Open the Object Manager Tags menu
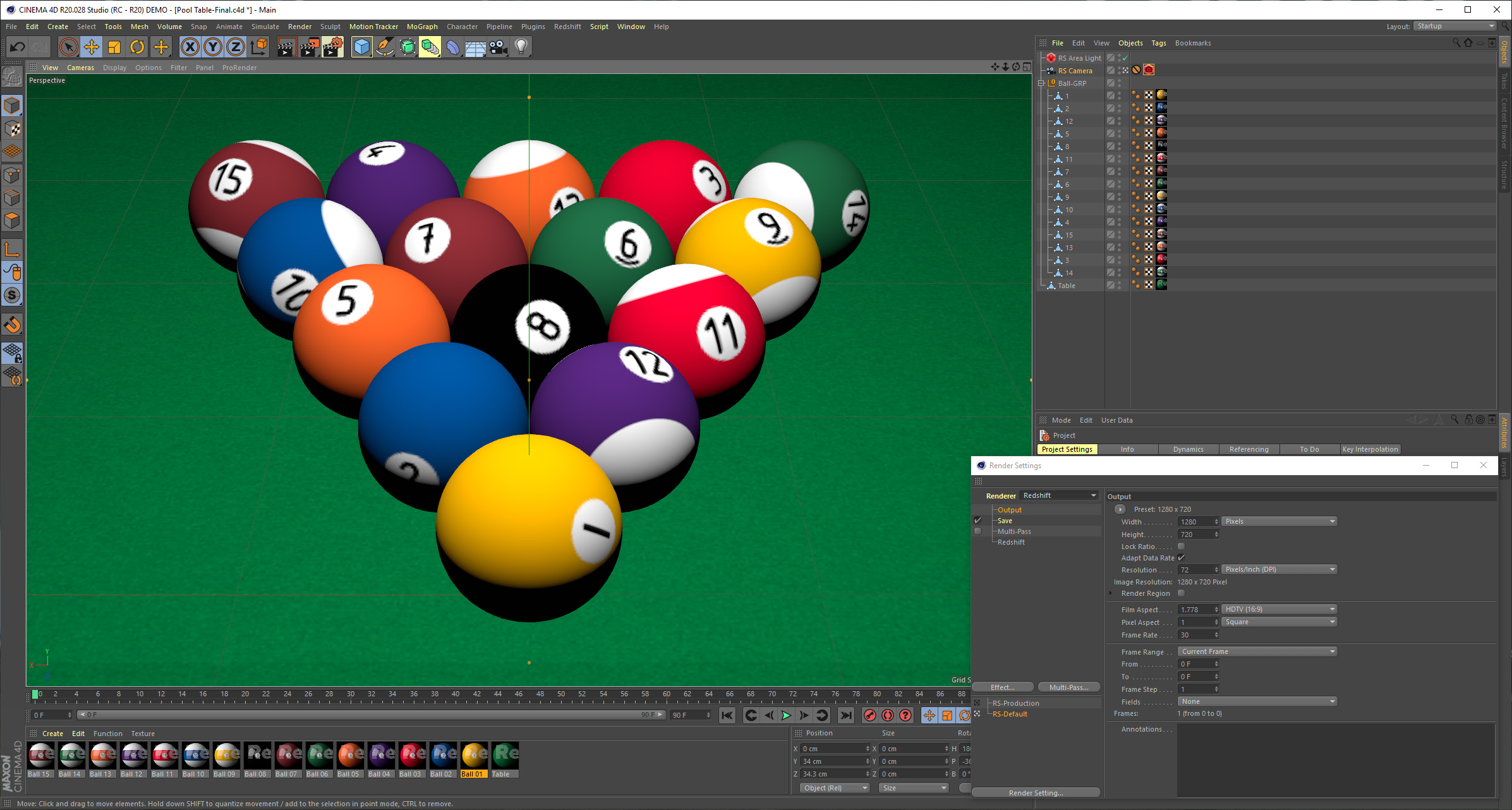 point(1159,43)
